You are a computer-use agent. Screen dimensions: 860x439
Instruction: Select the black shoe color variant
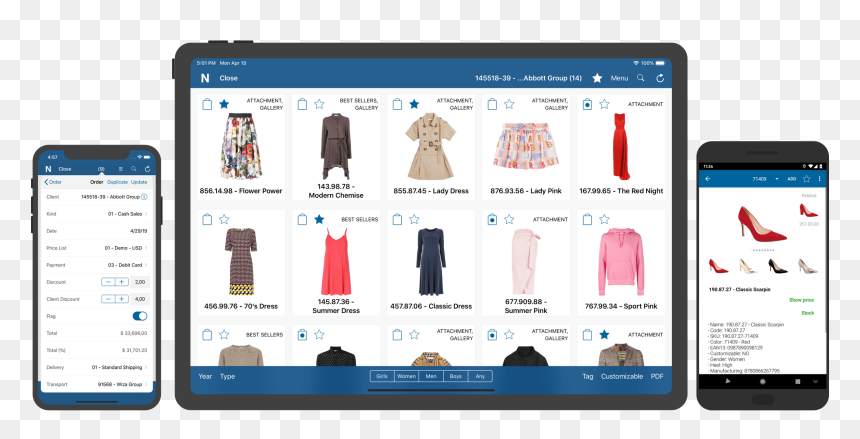point(777,266)
